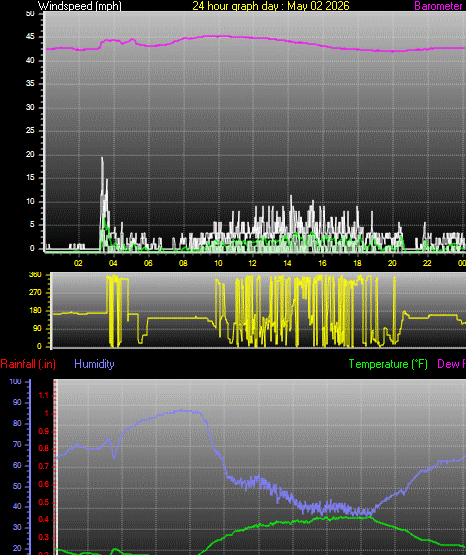Click the '02' hour label on time axis
466x555 pixels.
[78, 263]
